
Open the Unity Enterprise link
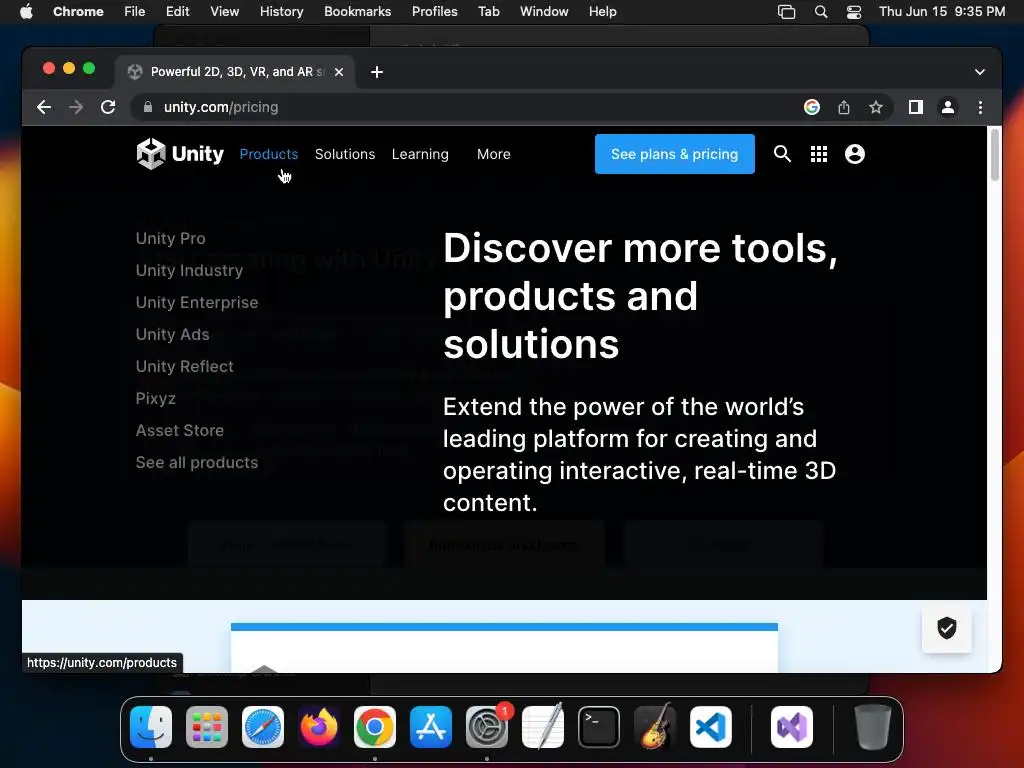pyautogui.click(x=197, y=302)
